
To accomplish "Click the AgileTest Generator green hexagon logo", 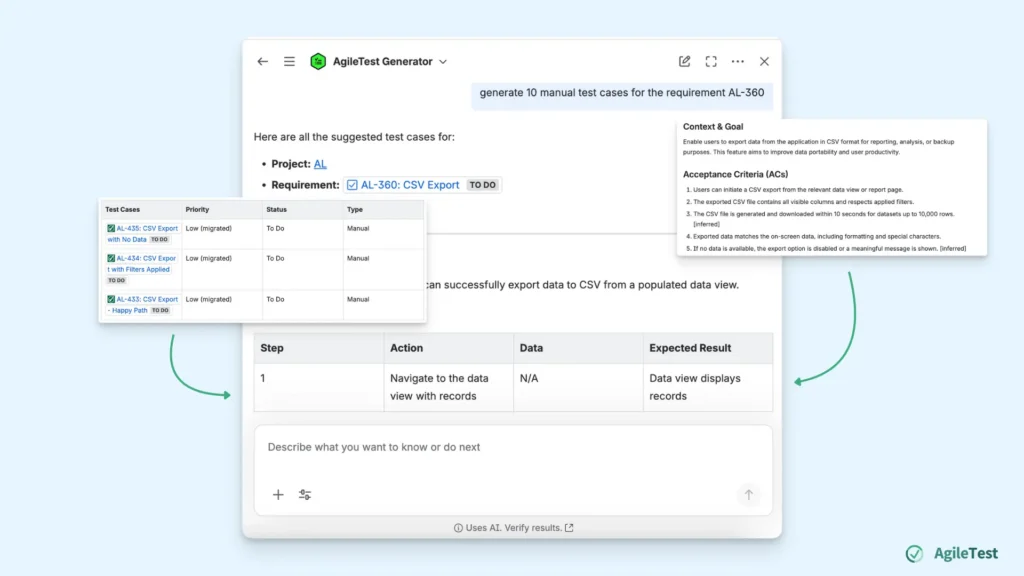I will click(318, 61).
